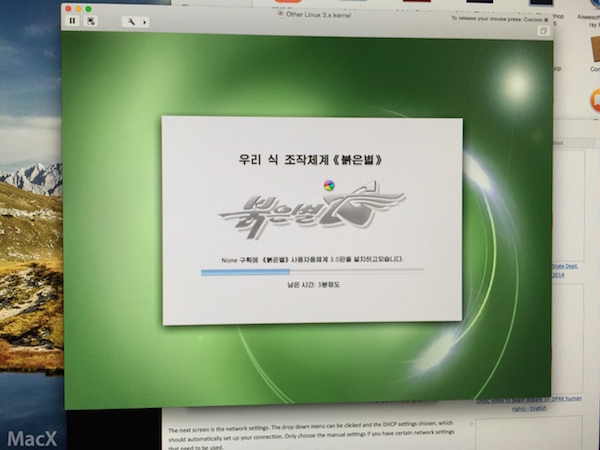Viewport: 600px width, 450px height.
Task: Click the 'Other Linux 3.x kernel' window title
Action: 318,15
